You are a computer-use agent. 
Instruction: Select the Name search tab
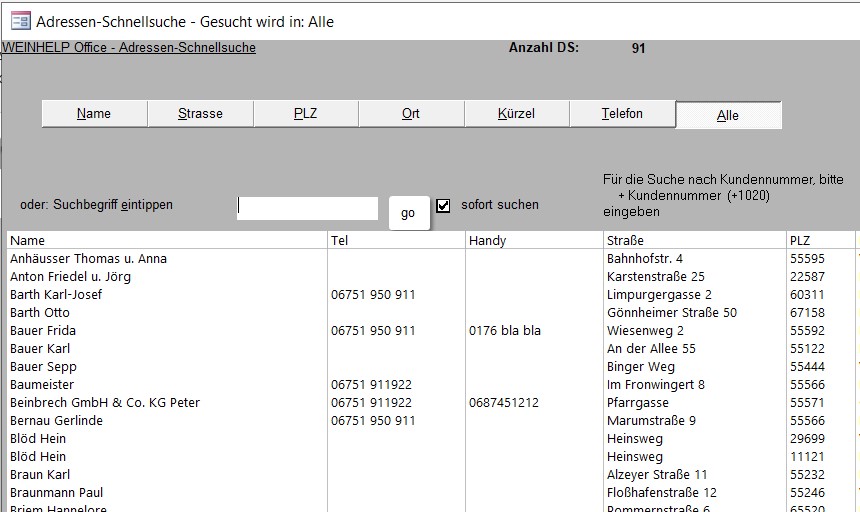(94, 114)
